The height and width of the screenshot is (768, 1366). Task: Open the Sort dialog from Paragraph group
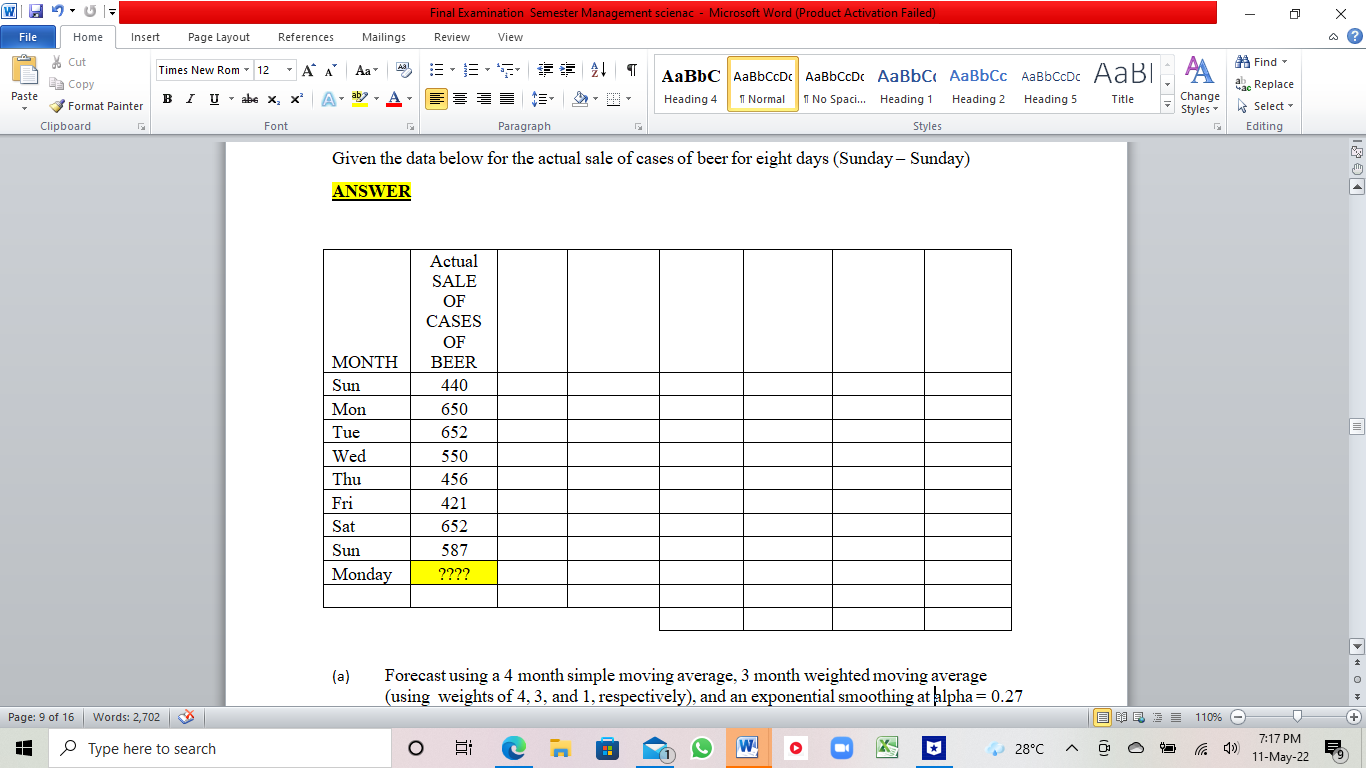pyautogui.click(x=597, y=70)
